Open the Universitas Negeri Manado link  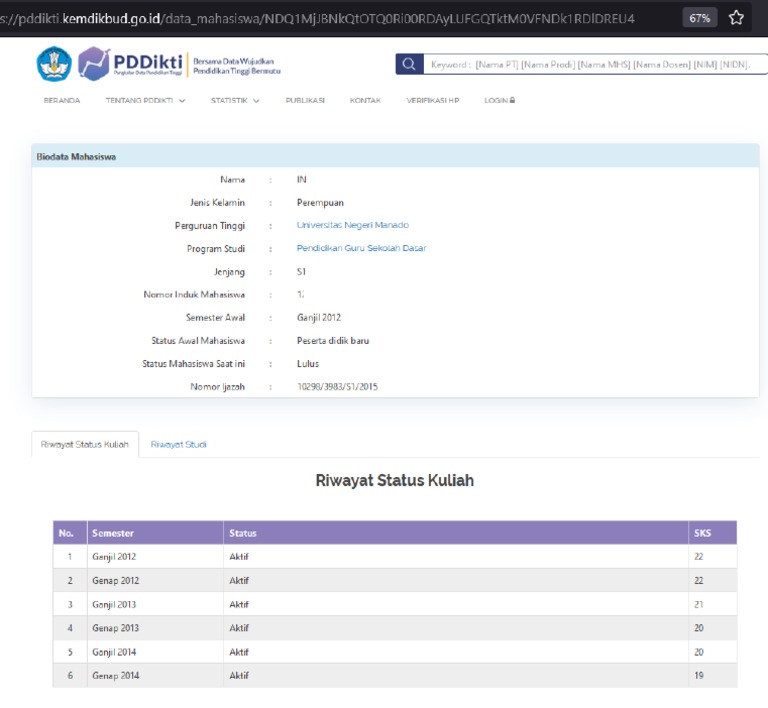pyautogui.click(x=352, y=225)
